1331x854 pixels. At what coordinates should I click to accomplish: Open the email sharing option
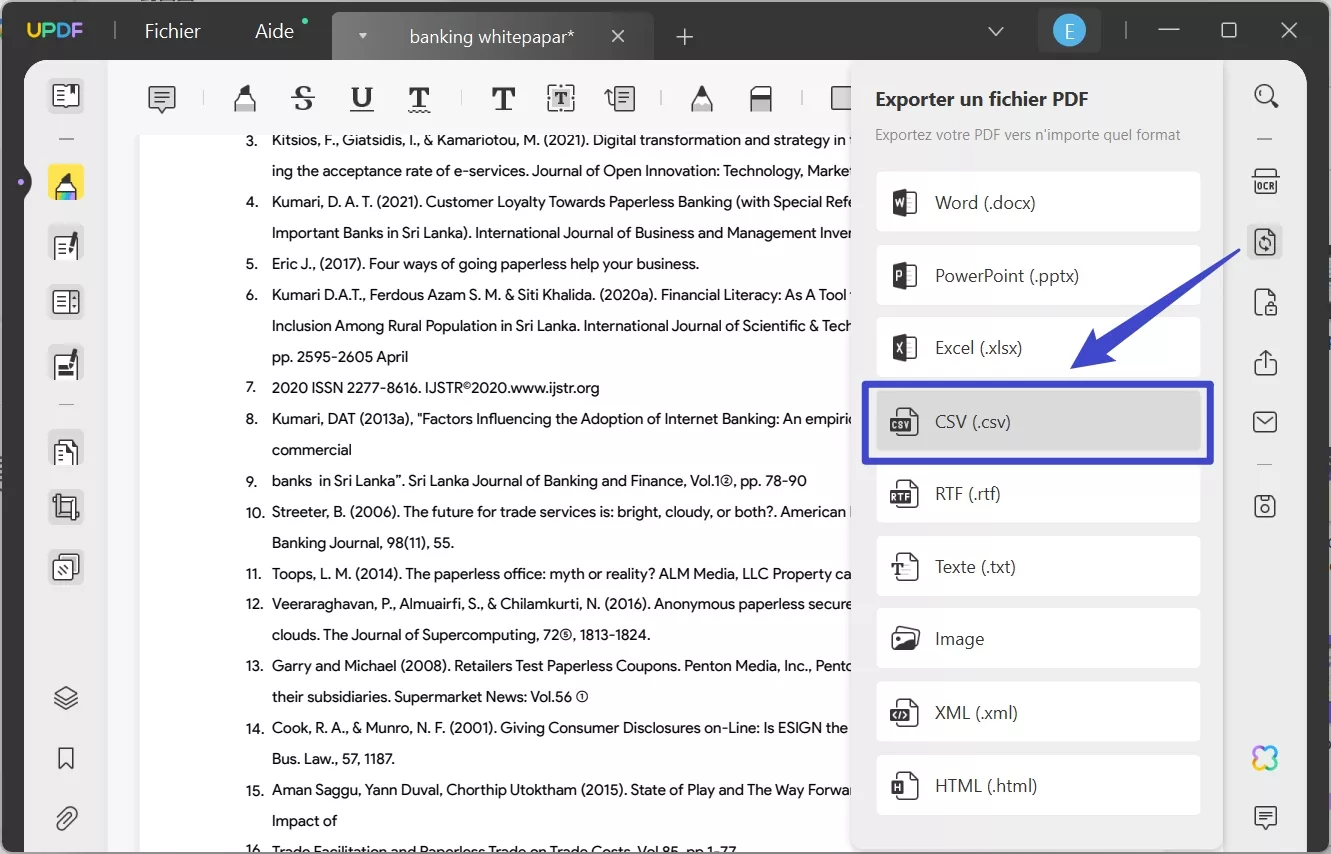[1265, 422]
